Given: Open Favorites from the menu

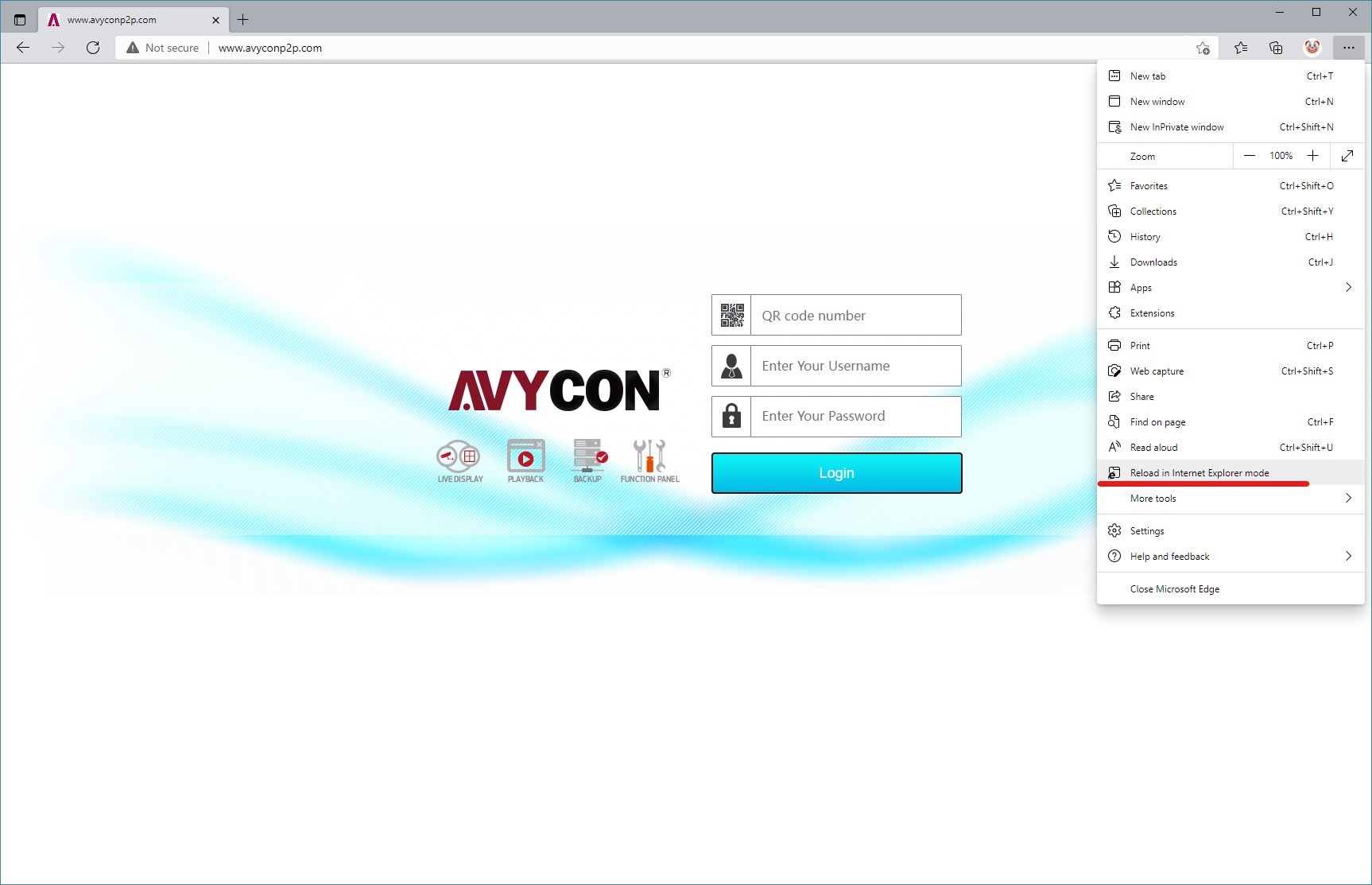Looking at the screenshot, I should 1231,186.
